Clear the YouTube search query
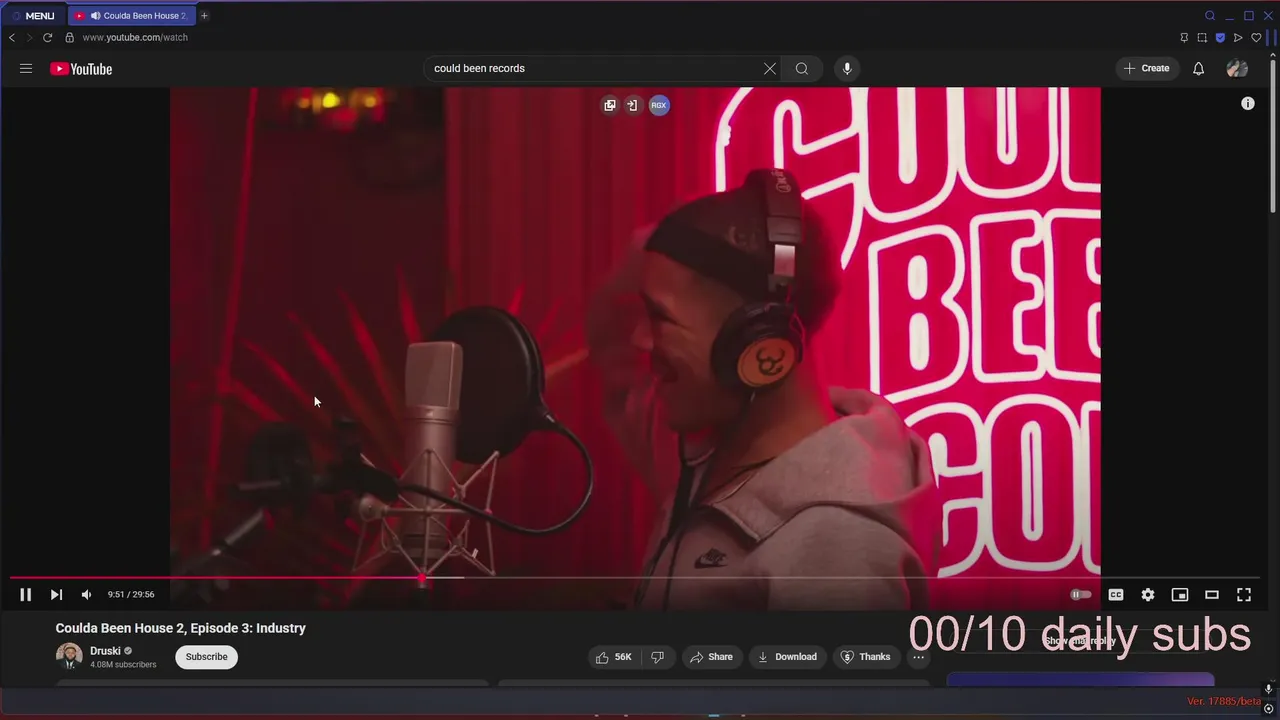The width and height of the screenshot is (1280, 720). (770, 69)
